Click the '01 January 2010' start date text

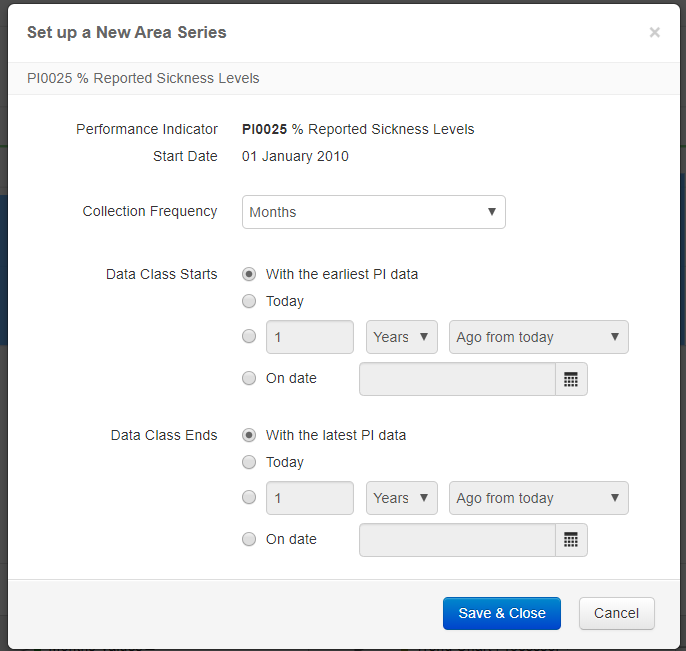[295, 156]
